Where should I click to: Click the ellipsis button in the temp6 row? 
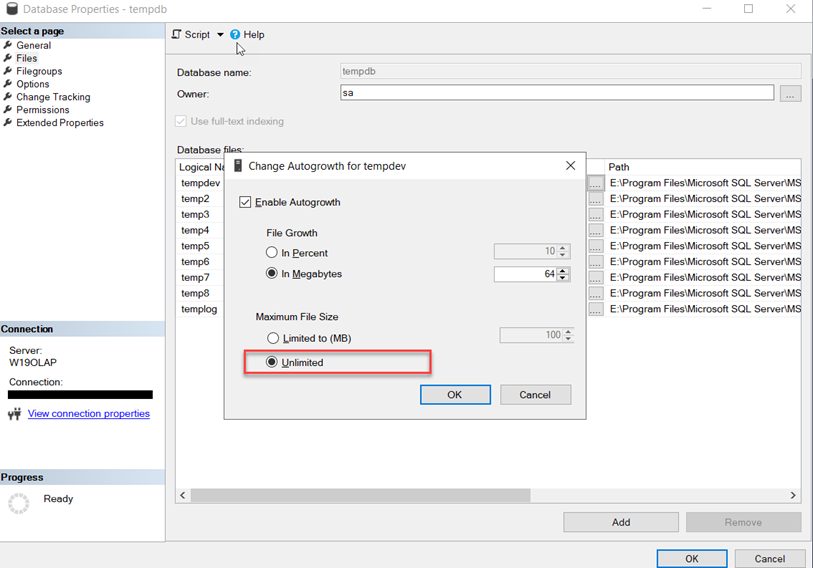(x=595, y=262)
